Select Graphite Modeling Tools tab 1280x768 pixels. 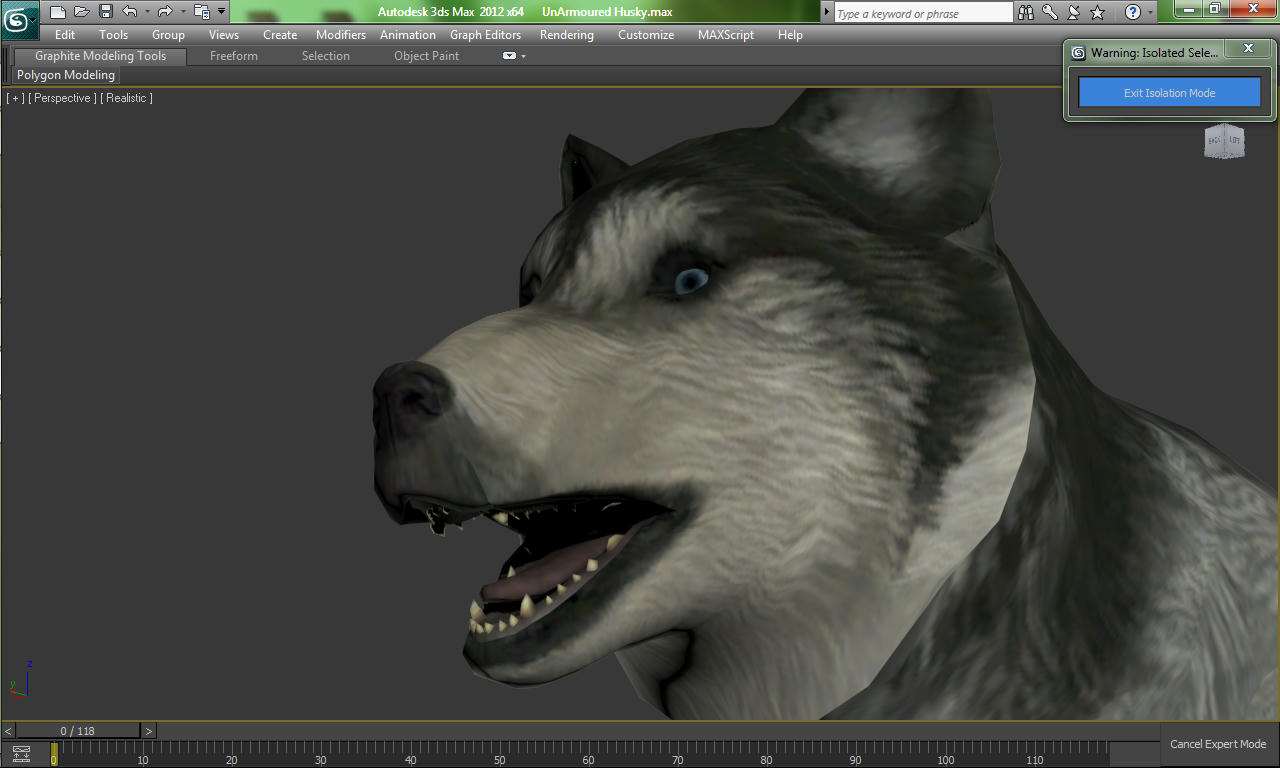[x=100, y=56]
